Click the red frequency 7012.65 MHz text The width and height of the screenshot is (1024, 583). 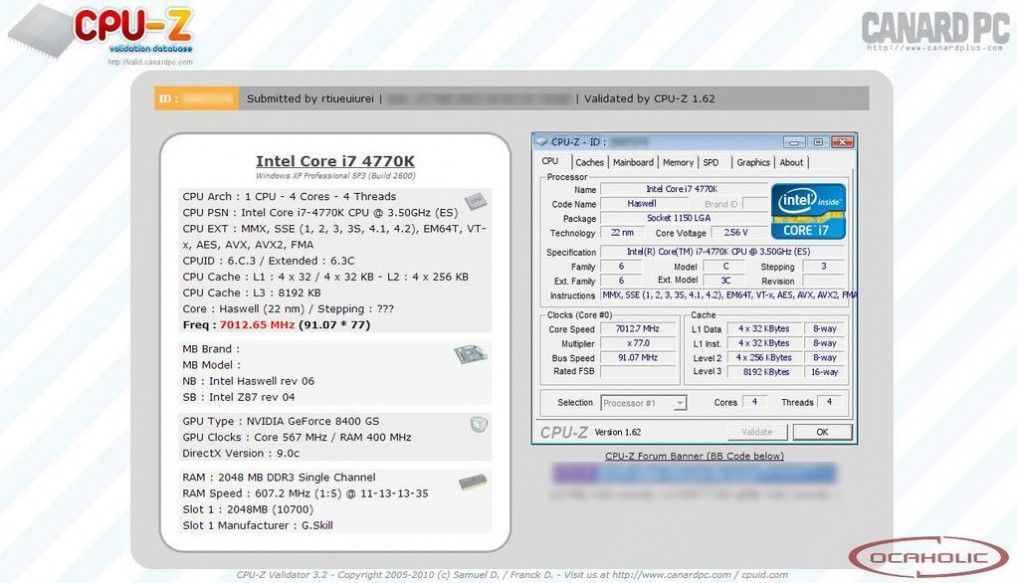(257, 324)
